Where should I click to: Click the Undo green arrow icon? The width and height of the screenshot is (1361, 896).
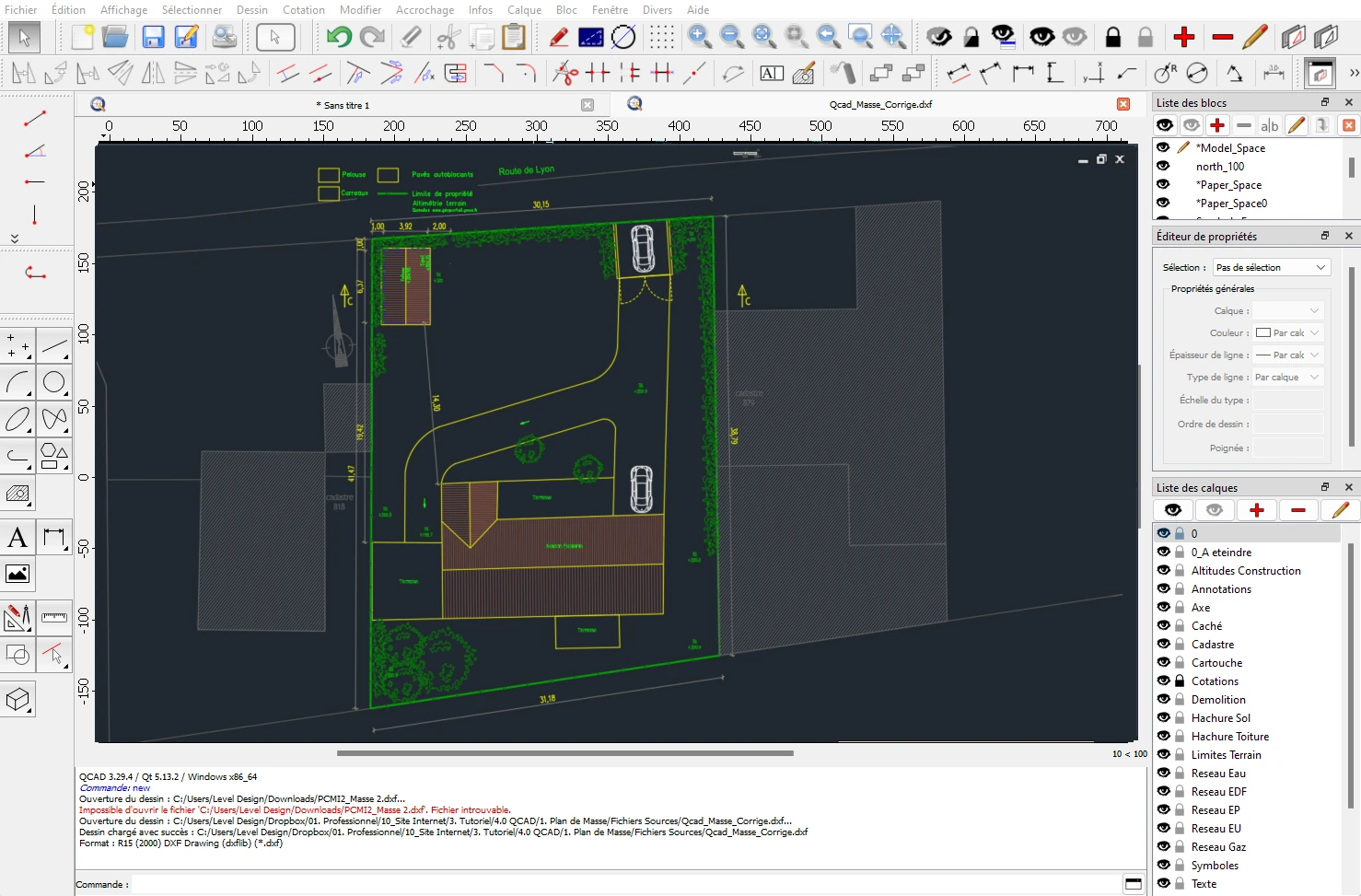click(x=338, y=37)
